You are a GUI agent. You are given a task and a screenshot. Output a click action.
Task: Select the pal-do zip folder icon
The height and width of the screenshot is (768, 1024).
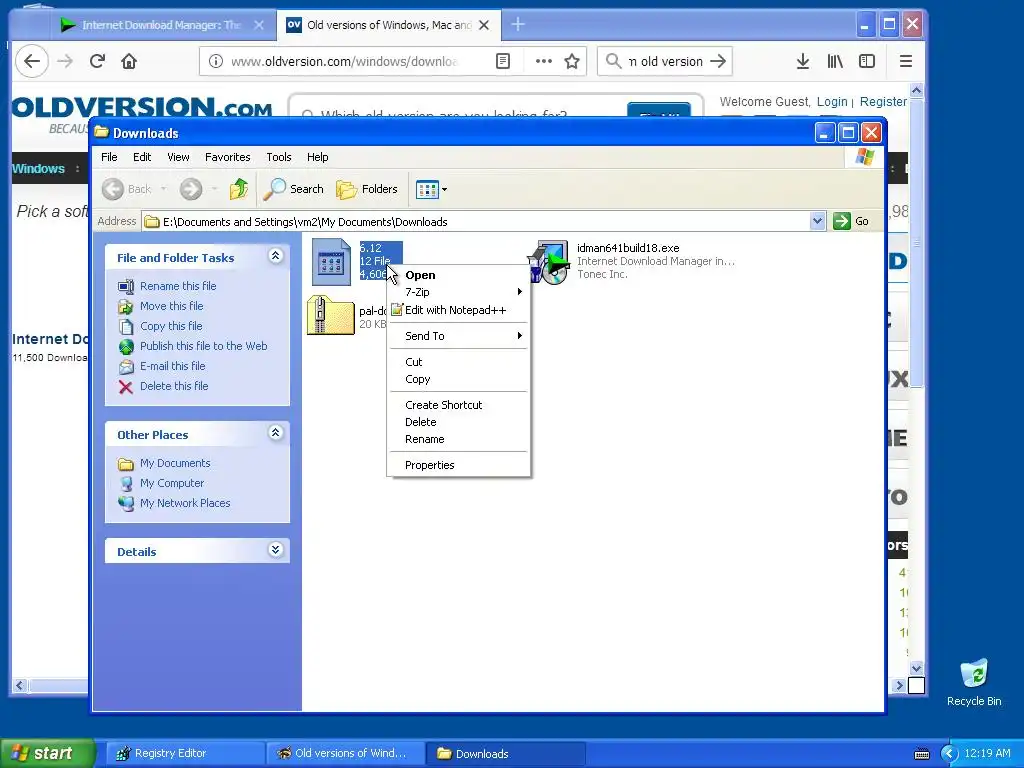(331, 315)
